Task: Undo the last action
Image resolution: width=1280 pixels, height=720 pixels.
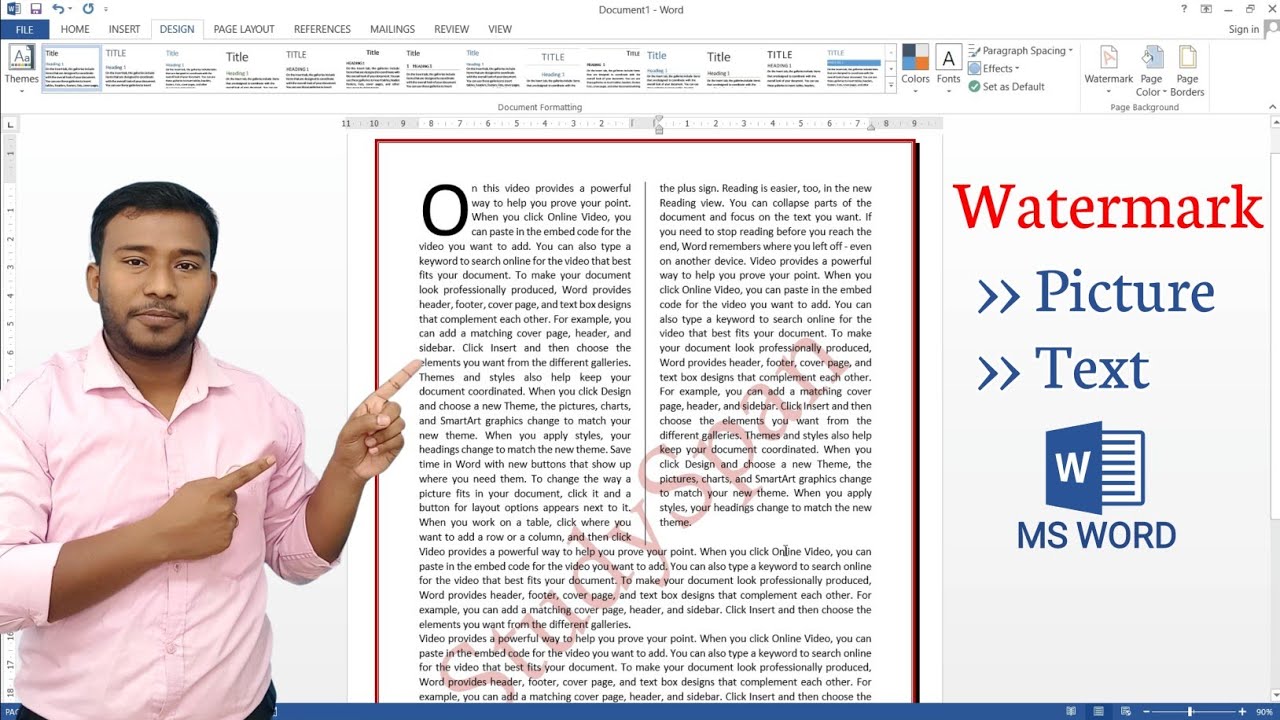Action: [x=58, y=9]
